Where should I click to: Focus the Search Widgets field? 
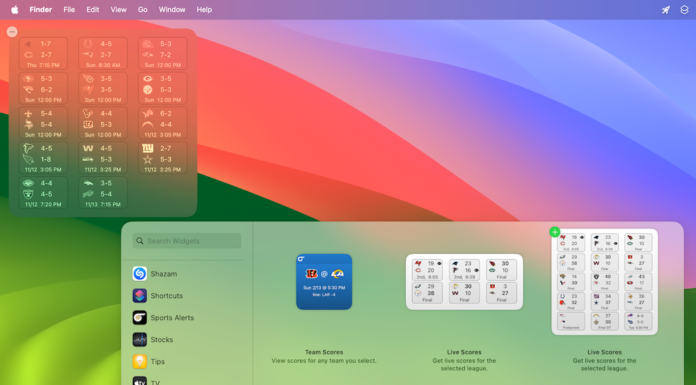pos(186,241)
